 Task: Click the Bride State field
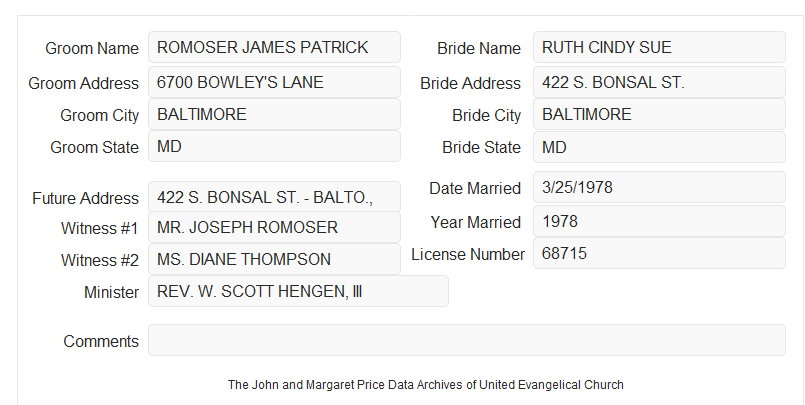click(x=659, y=147)
